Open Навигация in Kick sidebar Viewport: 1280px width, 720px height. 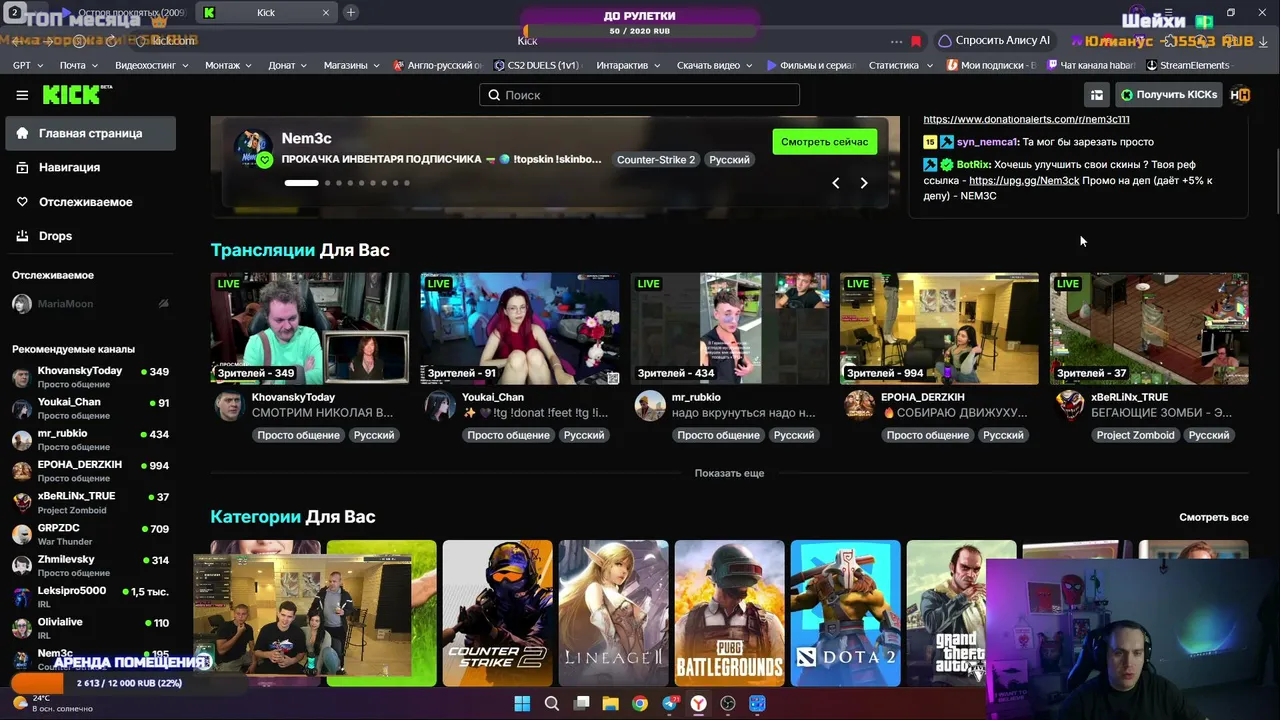pos(90,167)
